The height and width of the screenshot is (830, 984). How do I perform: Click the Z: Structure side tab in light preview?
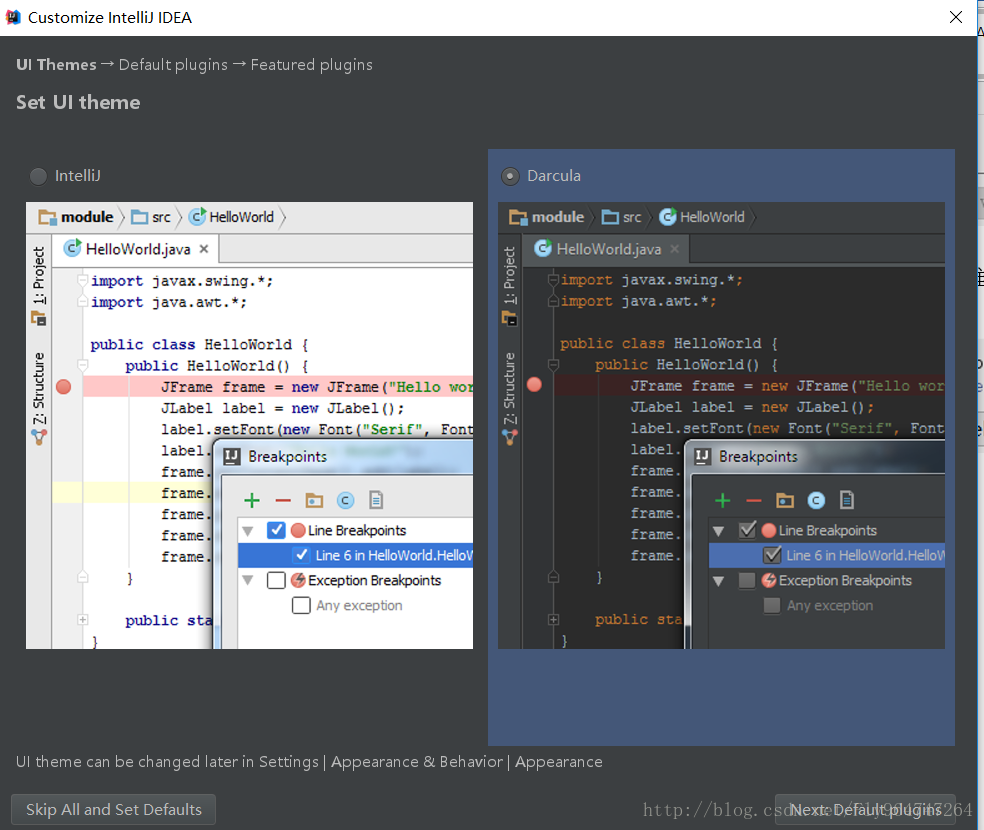[x=39, y=398]
